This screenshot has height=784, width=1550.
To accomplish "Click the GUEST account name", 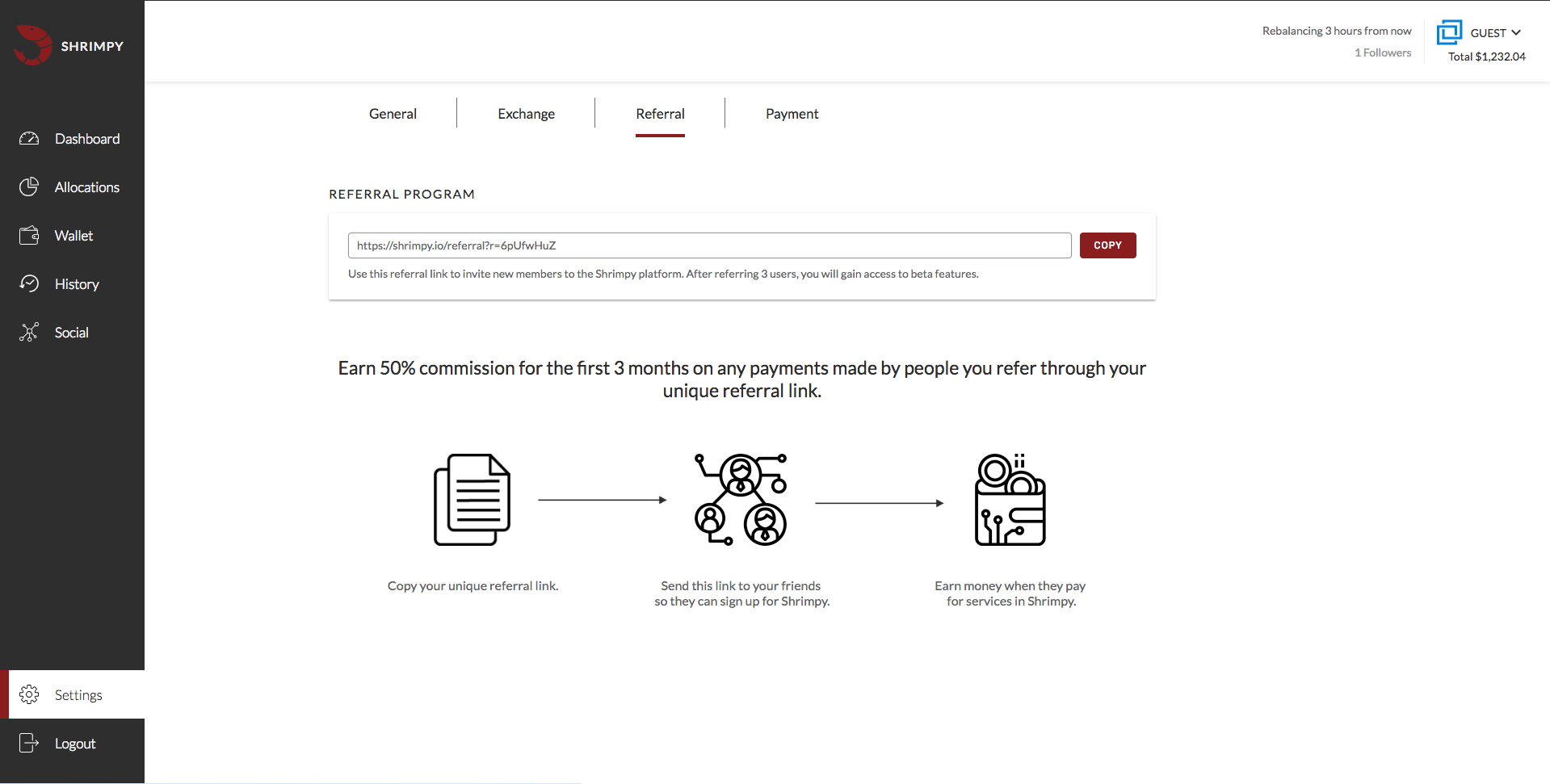I will (1488, 33).
